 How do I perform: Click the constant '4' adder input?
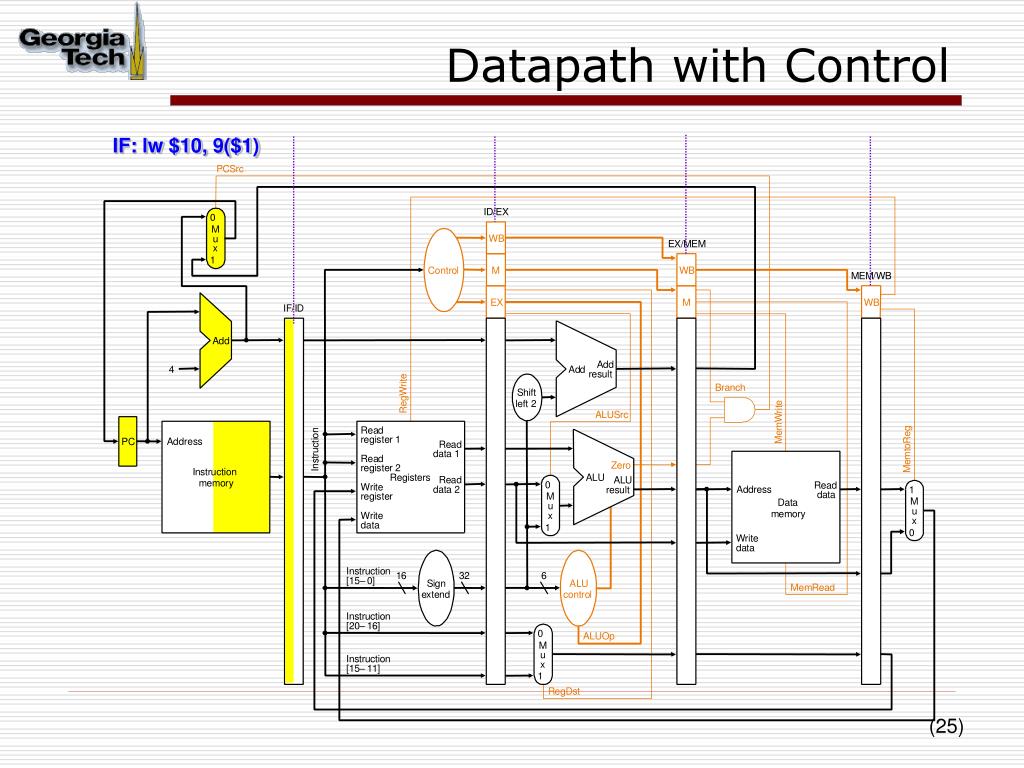171,369
